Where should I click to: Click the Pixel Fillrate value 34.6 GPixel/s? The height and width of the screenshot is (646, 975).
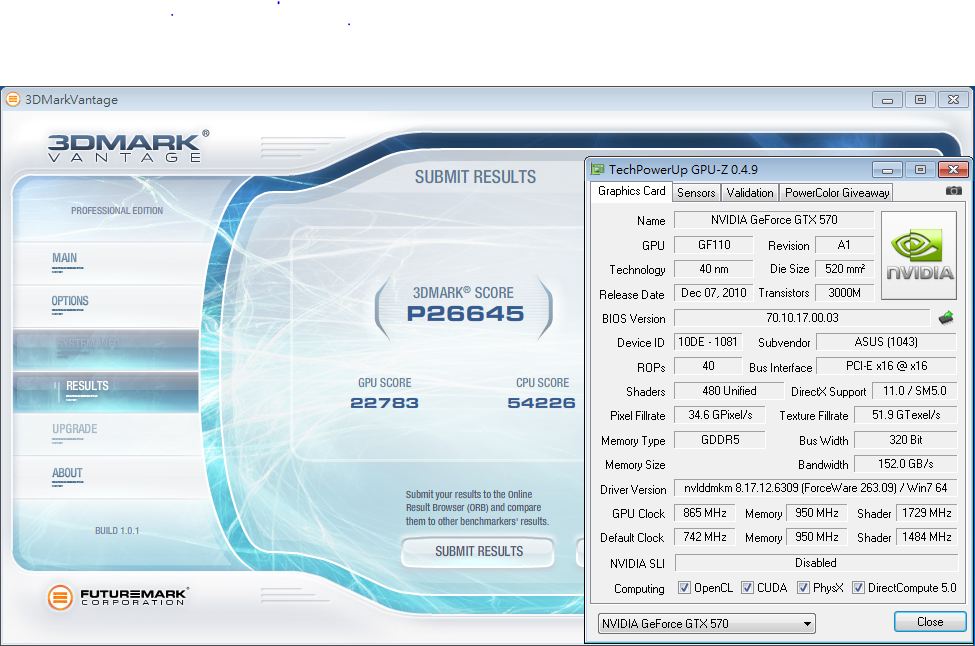tap(720, 415)
